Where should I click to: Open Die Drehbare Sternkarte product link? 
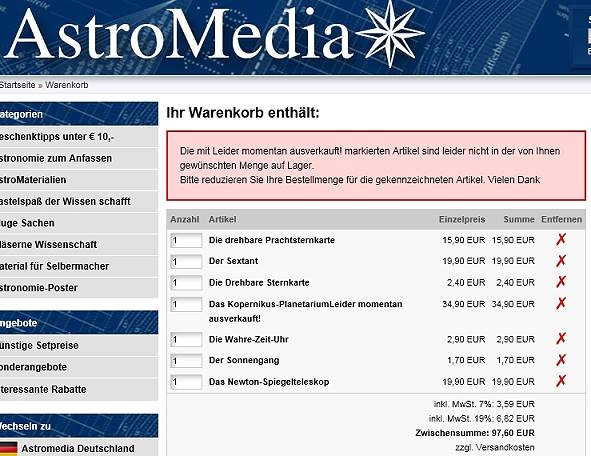pyautogui.click(x=259, y=283)
